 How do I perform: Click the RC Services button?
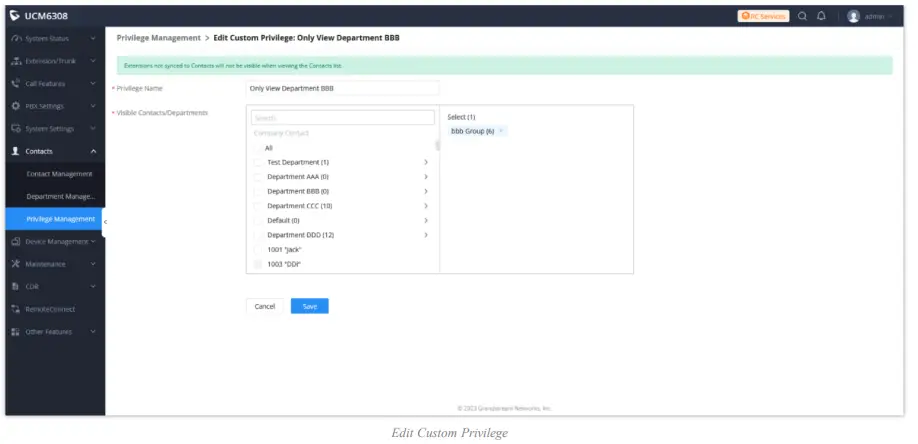point(763,16)
